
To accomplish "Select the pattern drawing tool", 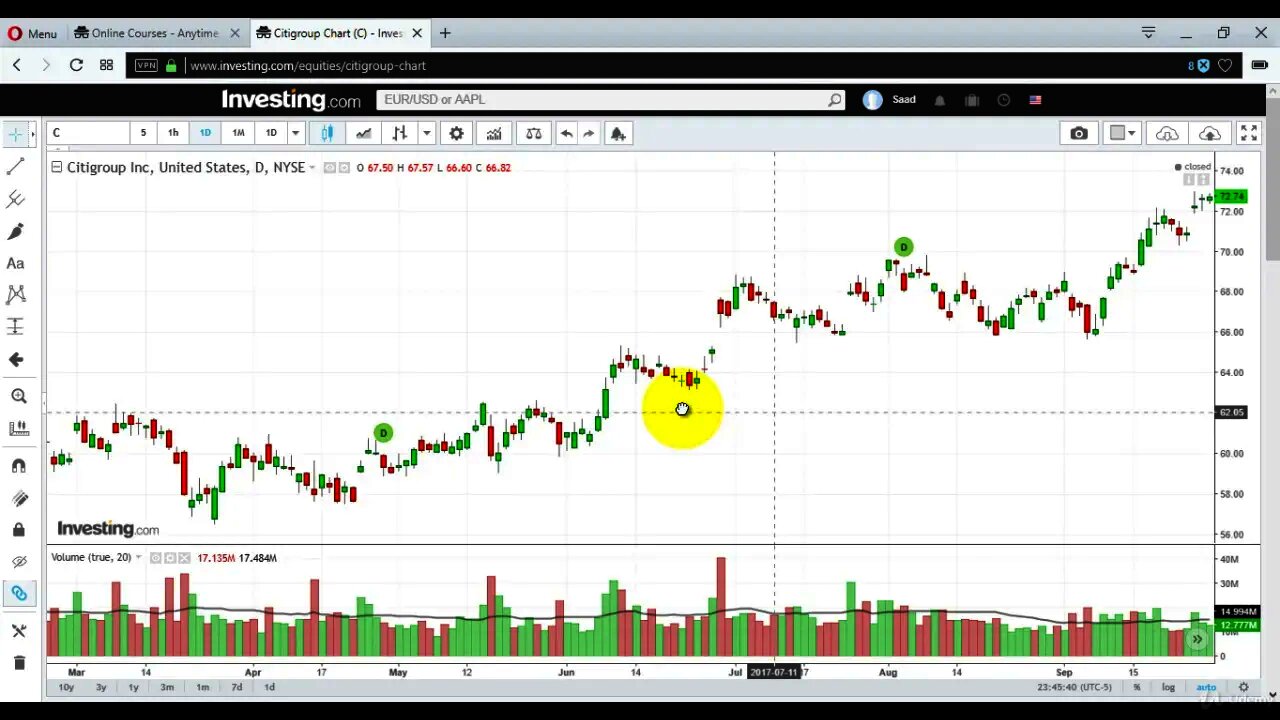I will tap(16, 295).
